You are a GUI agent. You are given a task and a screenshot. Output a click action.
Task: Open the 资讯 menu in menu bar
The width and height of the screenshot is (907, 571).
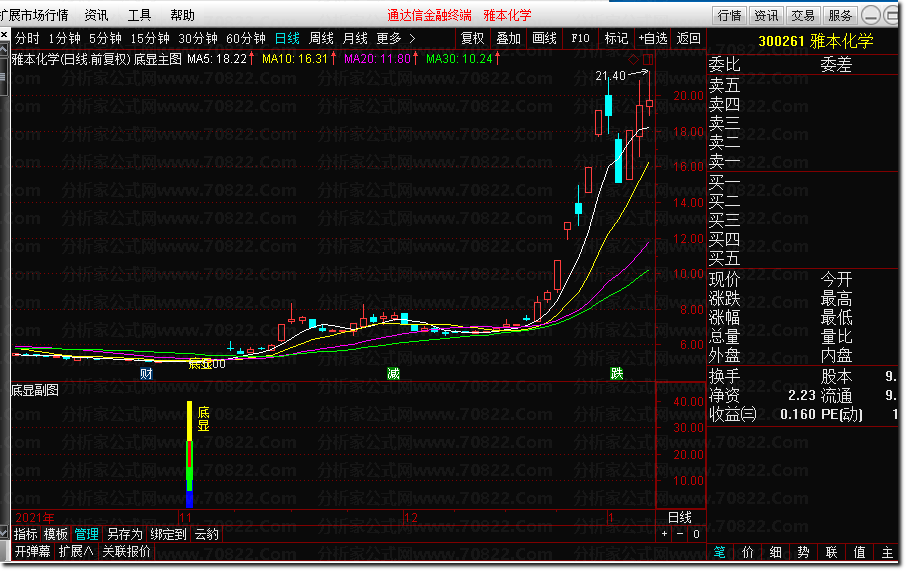(x=96, y=15)
